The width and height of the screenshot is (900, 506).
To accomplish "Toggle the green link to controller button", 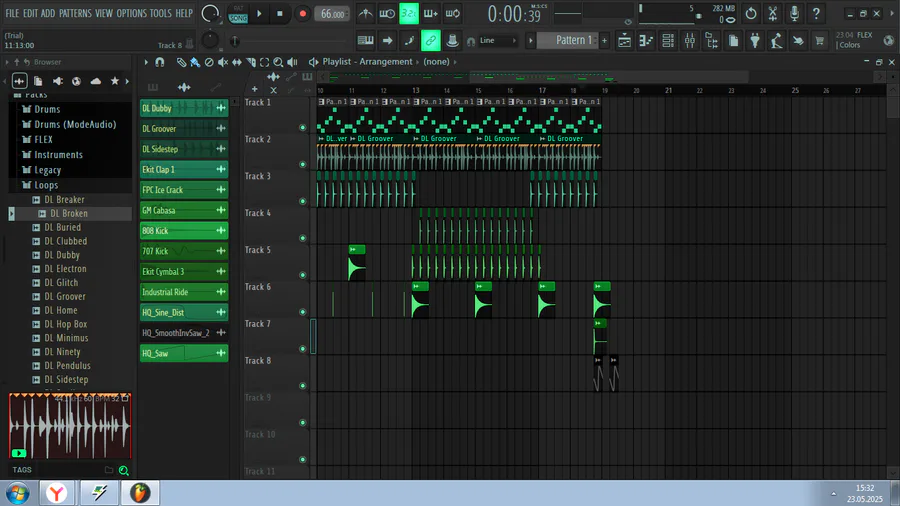I will point(430,40).
